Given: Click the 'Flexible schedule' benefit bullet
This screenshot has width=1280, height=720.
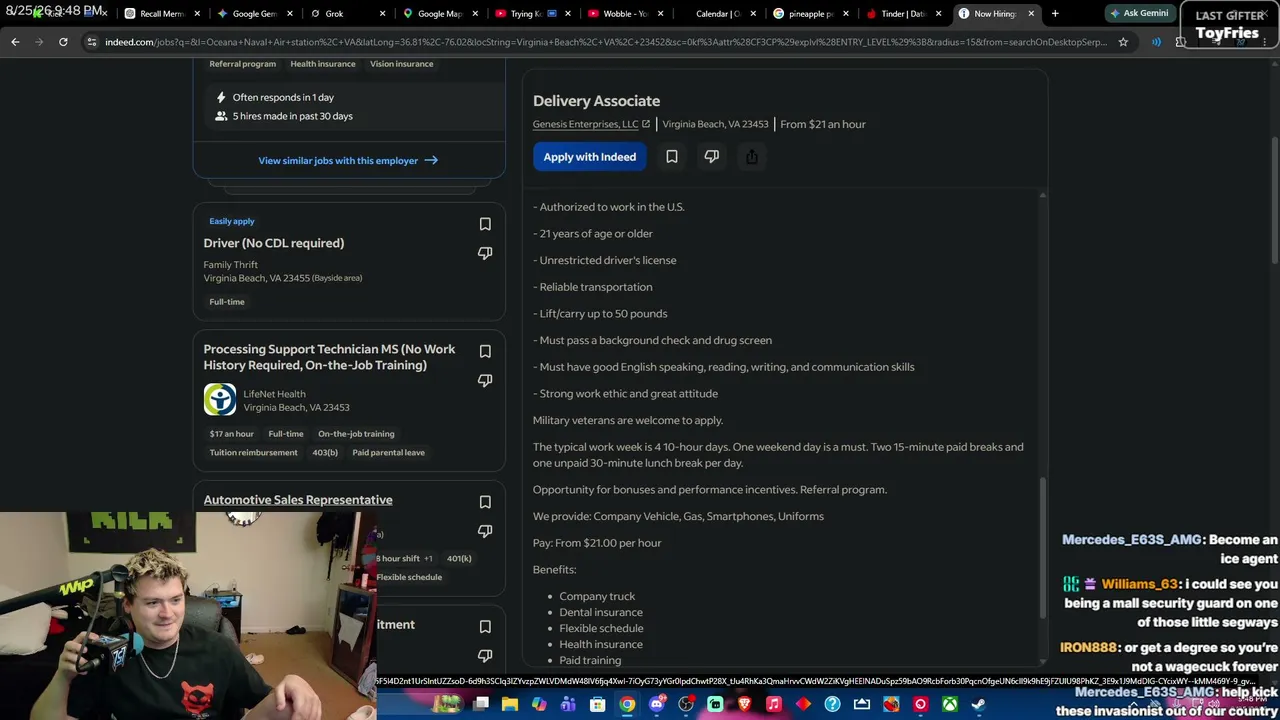Looking at the screenshot, I should point(601,628).
